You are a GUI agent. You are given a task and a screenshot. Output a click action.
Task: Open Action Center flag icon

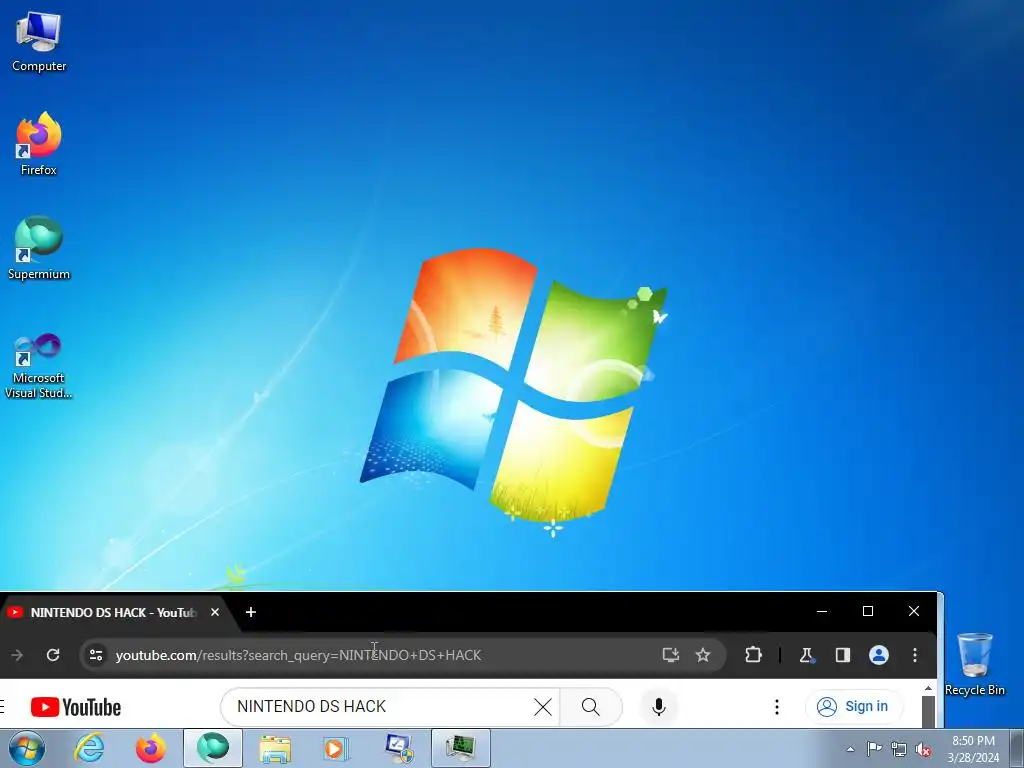pos(874,749)
